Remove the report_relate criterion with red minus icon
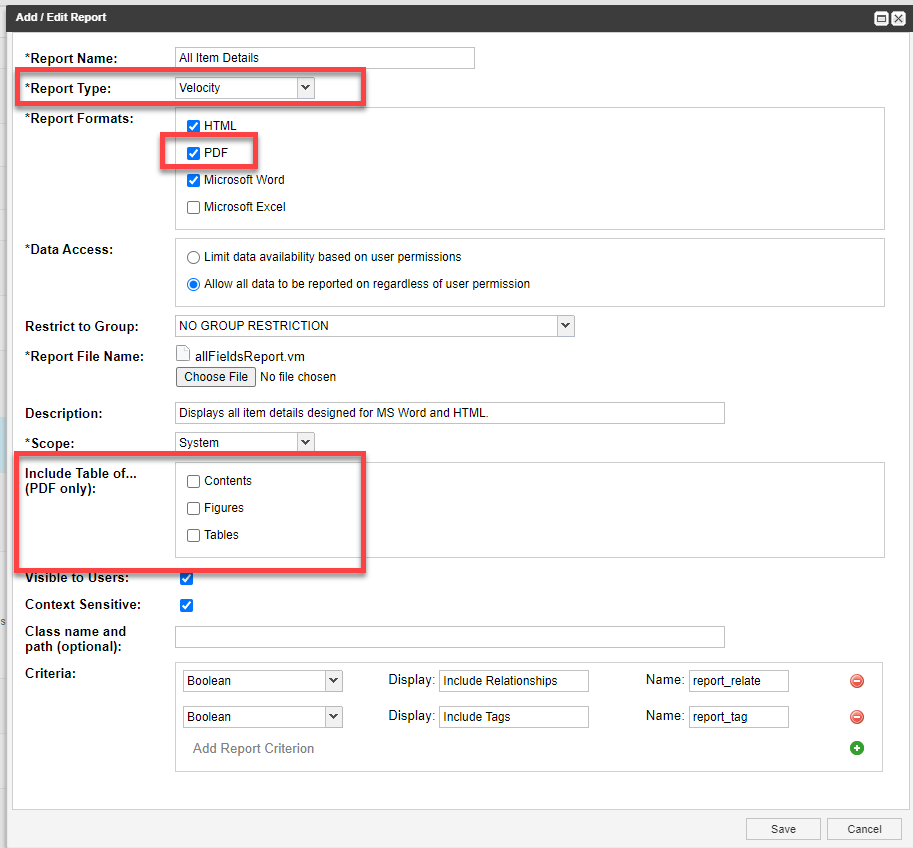This screenshot has height=848, width=913. point(857,681)
